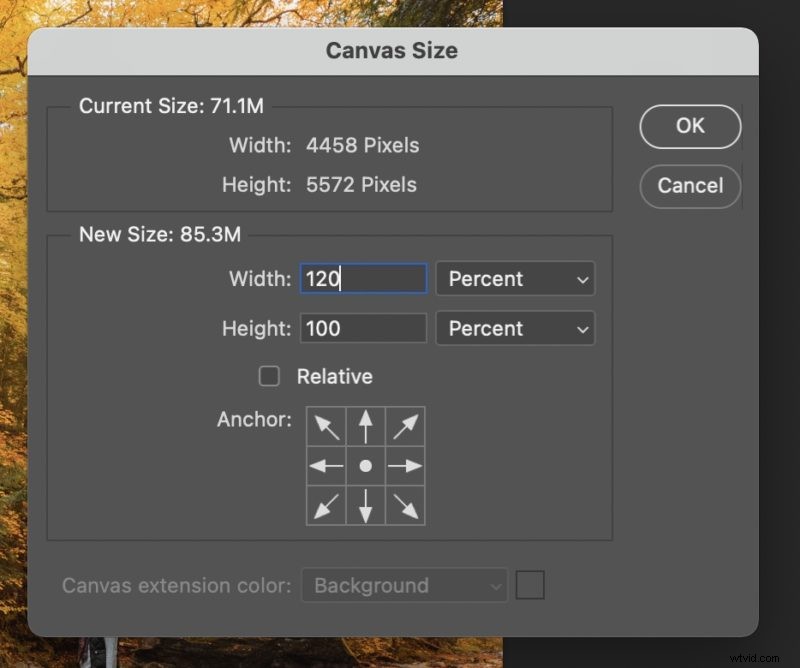Viewport: 800px width, 668px height.
Task: Cancel the Canvas Size dialog
Action: (x=690, y=186)
